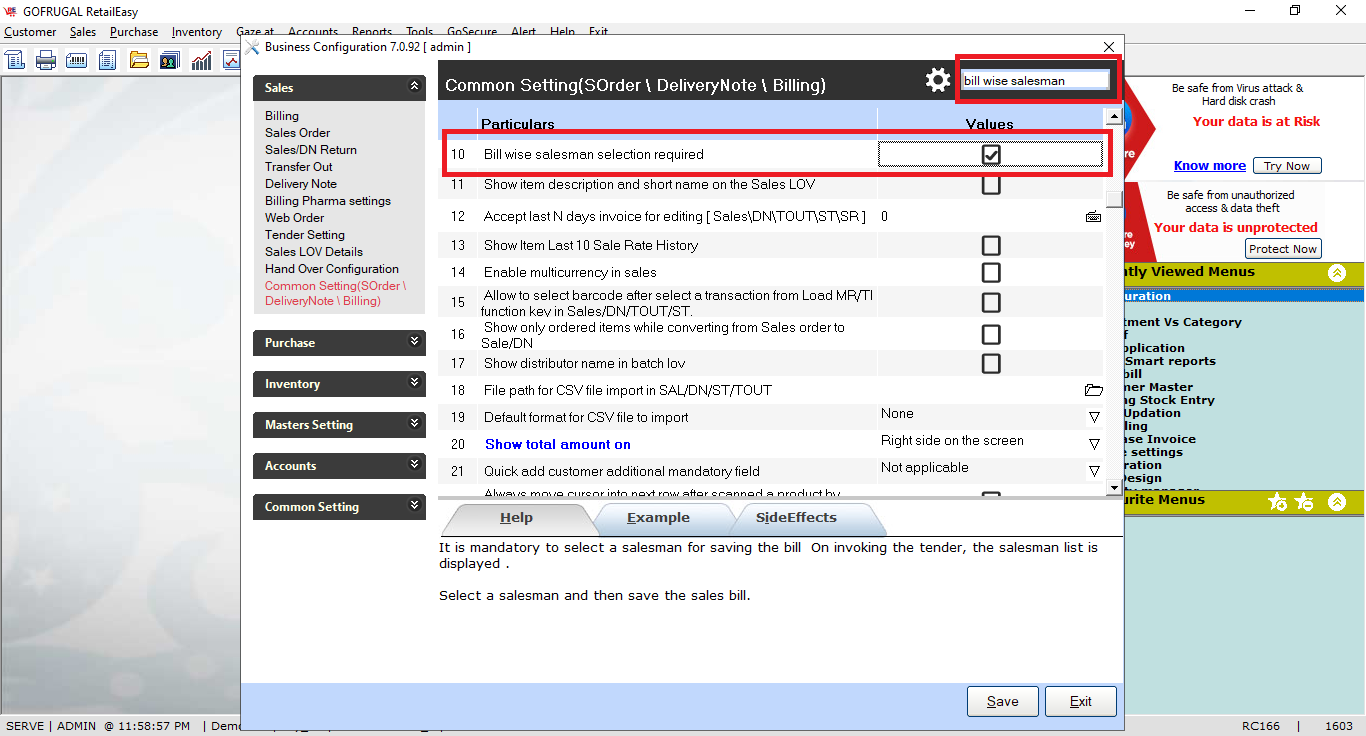Collapse the Favourite Menus panel
Screen dimensions: 1366x736
click(1337, 502)
